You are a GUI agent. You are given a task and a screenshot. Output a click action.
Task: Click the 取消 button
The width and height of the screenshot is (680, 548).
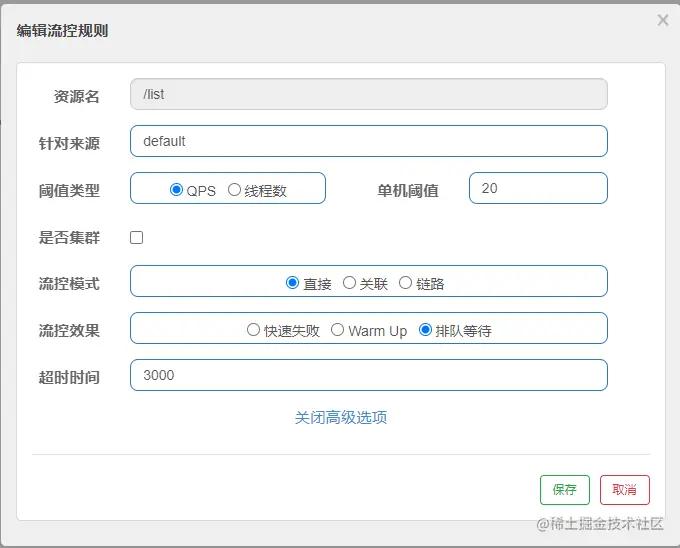(625, 490)
